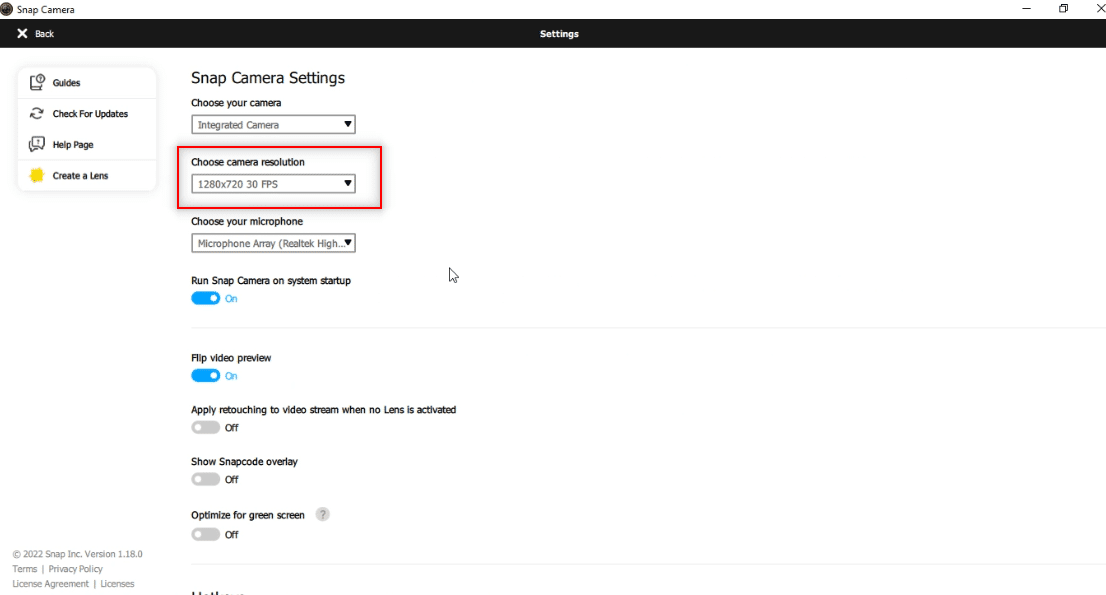Click the Settings title in header
This screenshot has width=1106, height=595.
(559, 34)
